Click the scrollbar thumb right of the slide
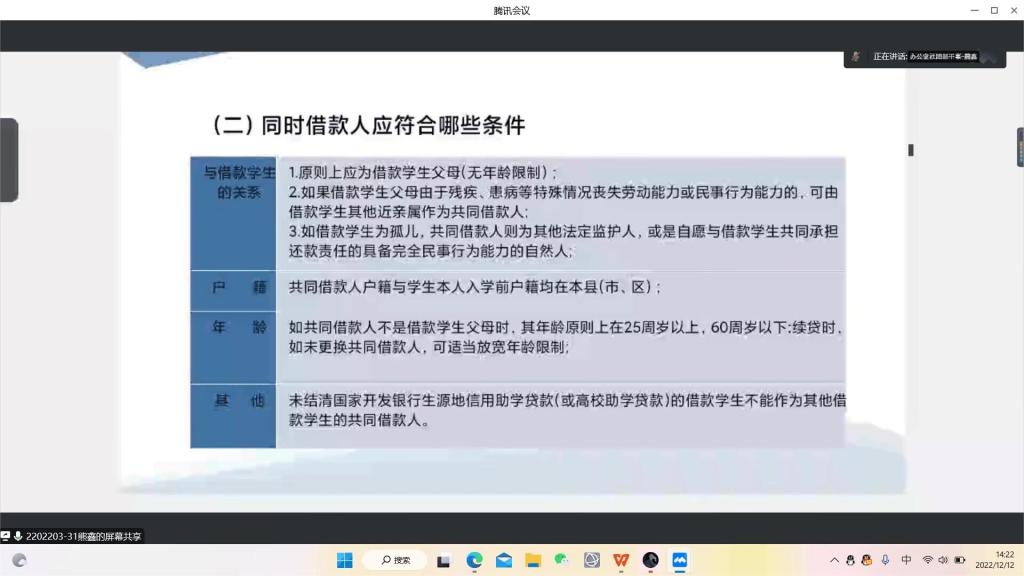 tap(911, 150)
